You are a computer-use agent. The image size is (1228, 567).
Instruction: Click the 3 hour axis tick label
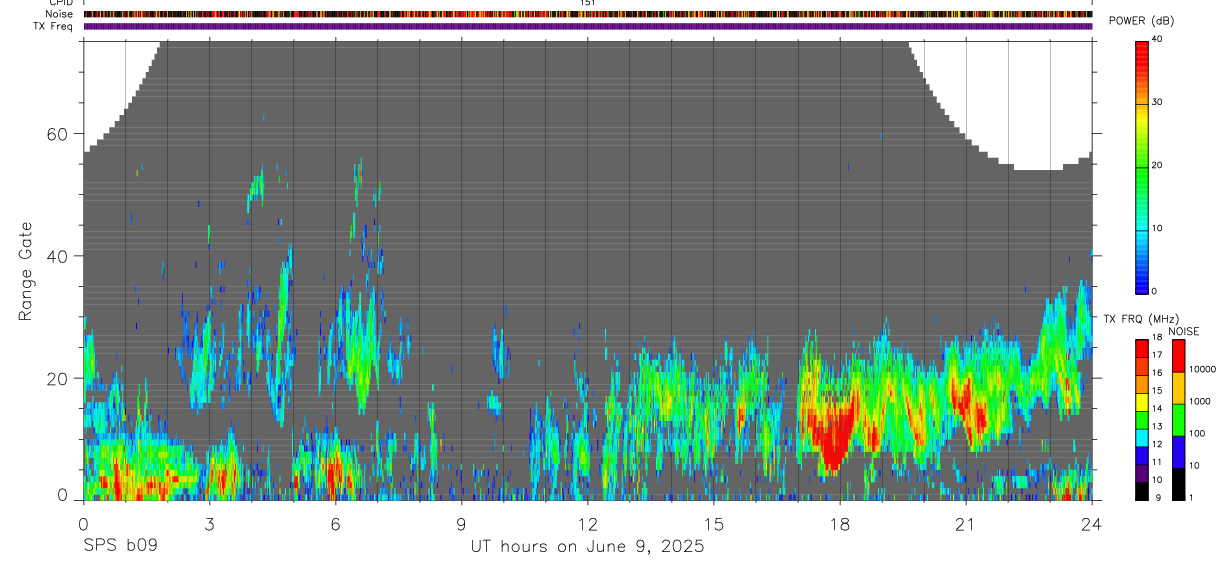point(209,525)
